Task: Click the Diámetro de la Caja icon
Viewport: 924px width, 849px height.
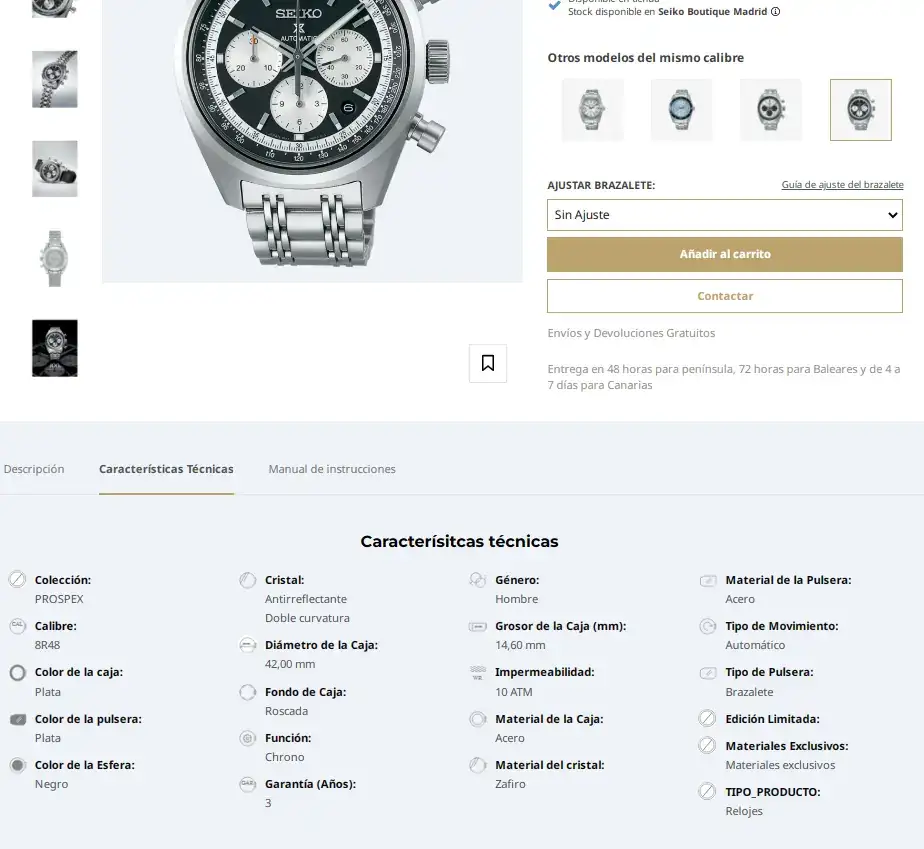Action: click(x=248, y=645)
